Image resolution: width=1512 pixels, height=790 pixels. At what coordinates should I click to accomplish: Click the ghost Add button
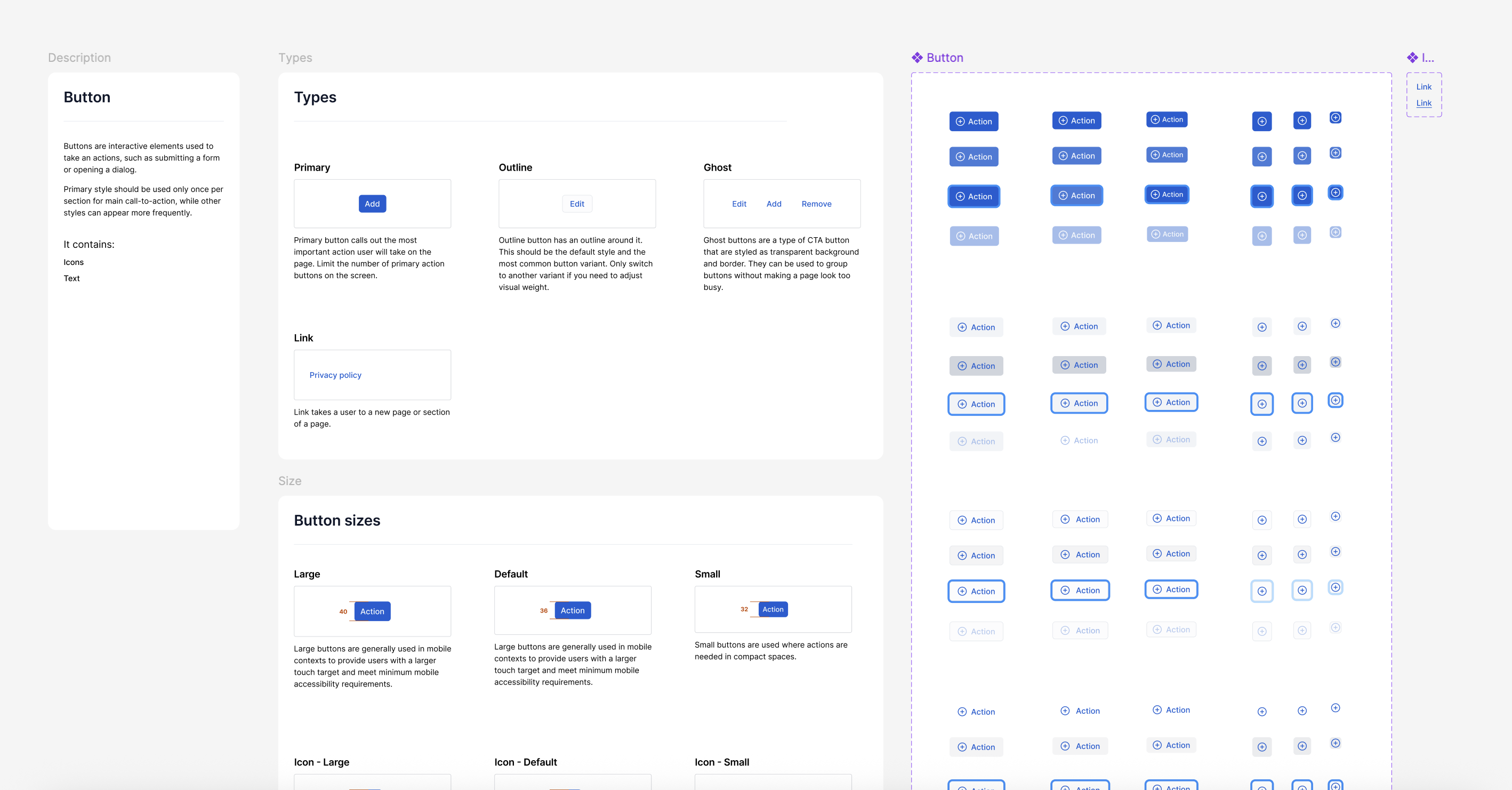(774, 204)
